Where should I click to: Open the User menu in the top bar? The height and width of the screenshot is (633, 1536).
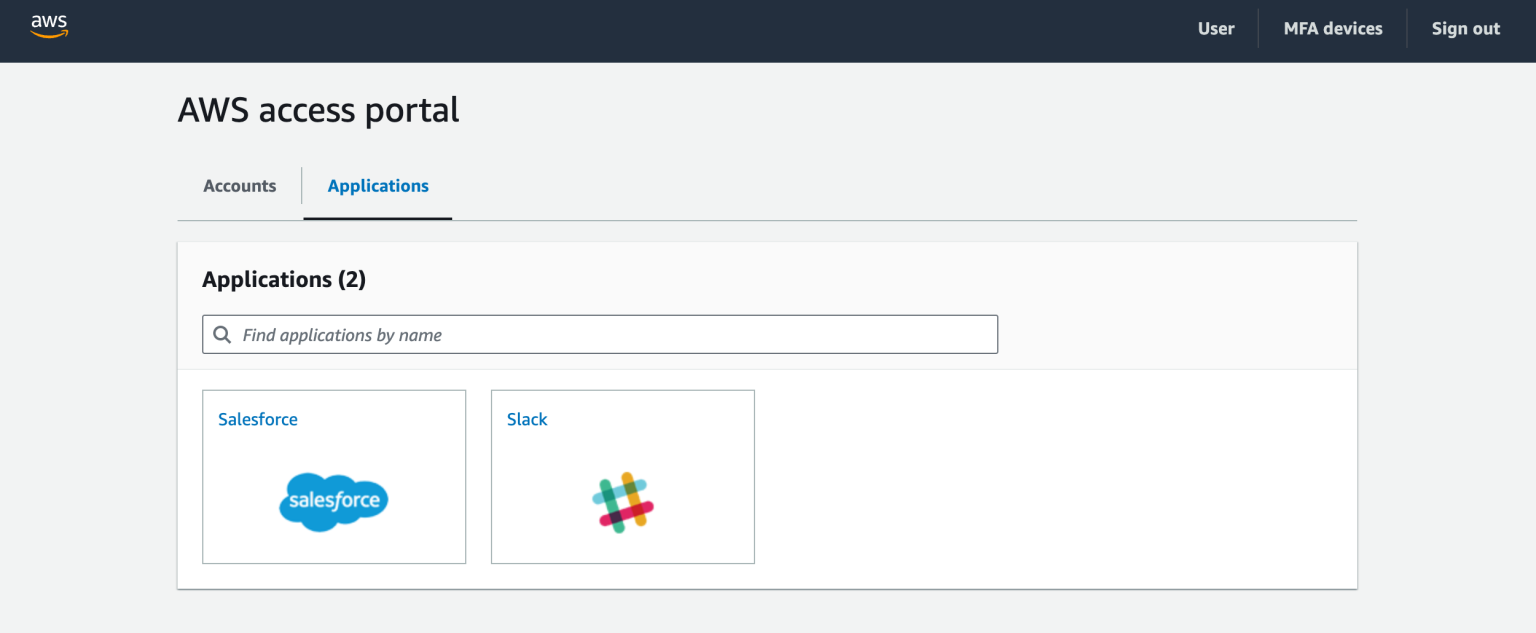(x=1215, y=28)
